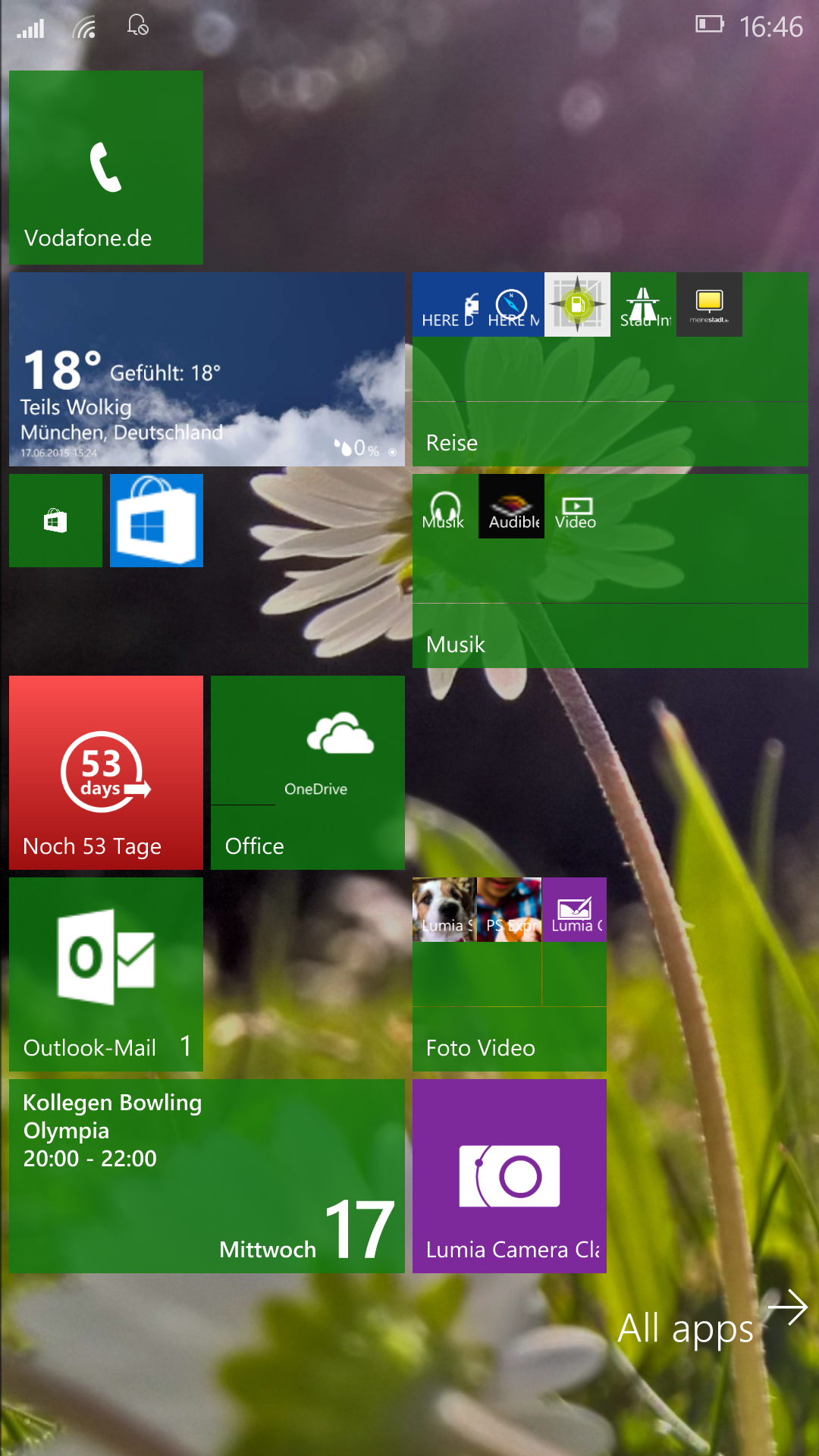Open the Vodafone.de phone tile

pyautogui.click(x=106, y=168)
